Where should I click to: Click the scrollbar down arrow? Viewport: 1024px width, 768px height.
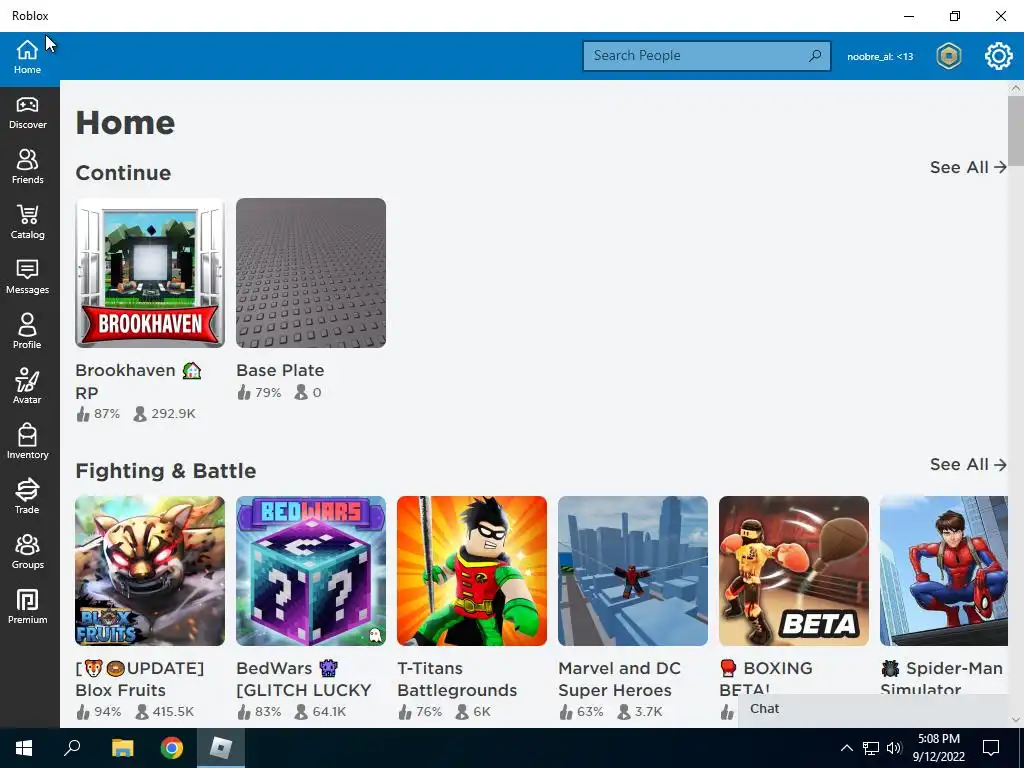tap(1016, 719)
